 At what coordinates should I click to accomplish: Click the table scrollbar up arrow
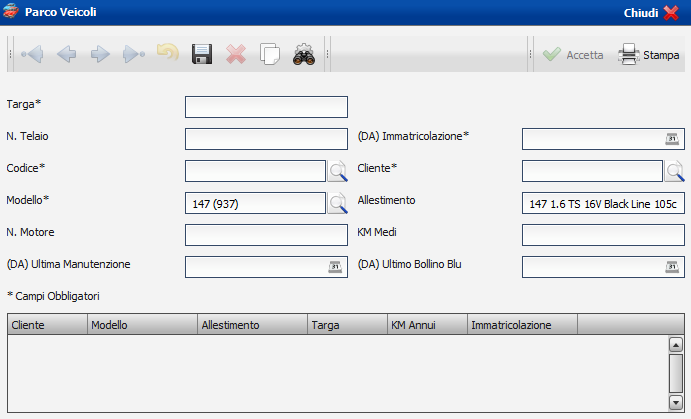click(676, 345)
